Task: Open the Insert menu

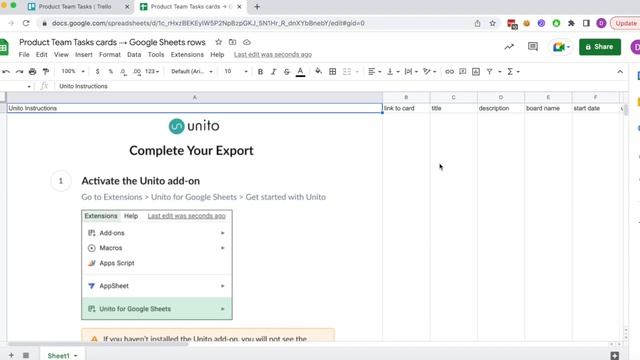Action: coord(84,54)
